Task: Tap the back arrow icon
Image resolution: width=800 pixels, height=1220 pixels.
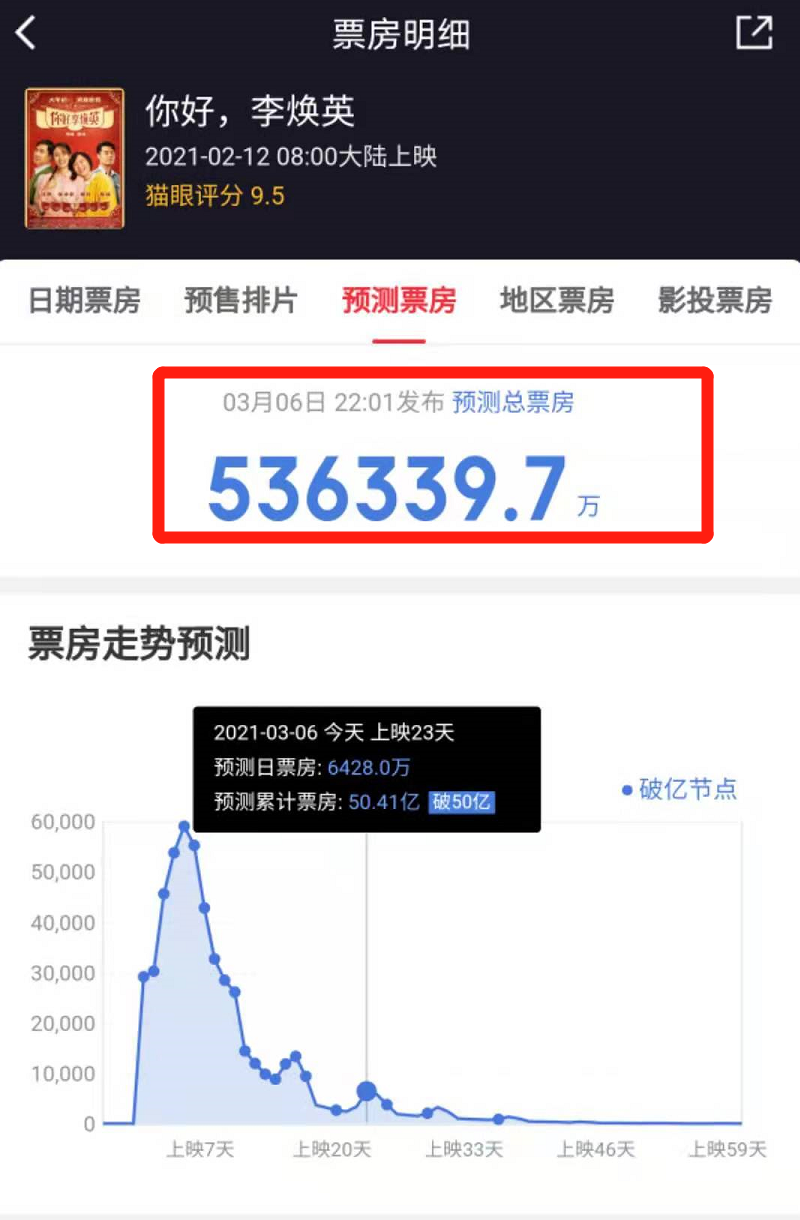Action: 26,32
